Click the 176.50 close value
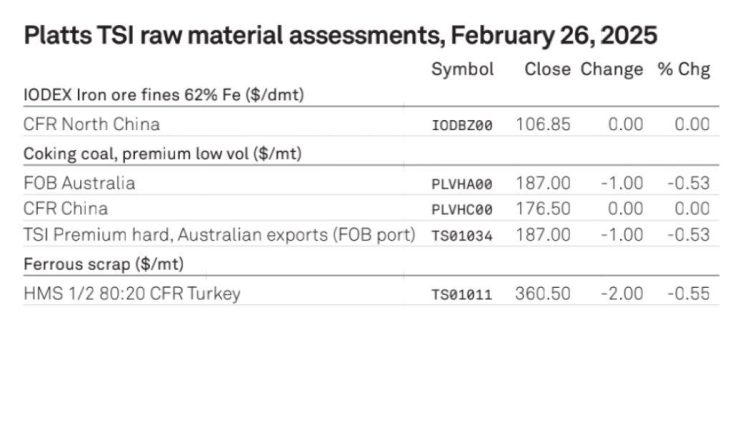This screenshot has height=430, width=750. click(543, 209)
